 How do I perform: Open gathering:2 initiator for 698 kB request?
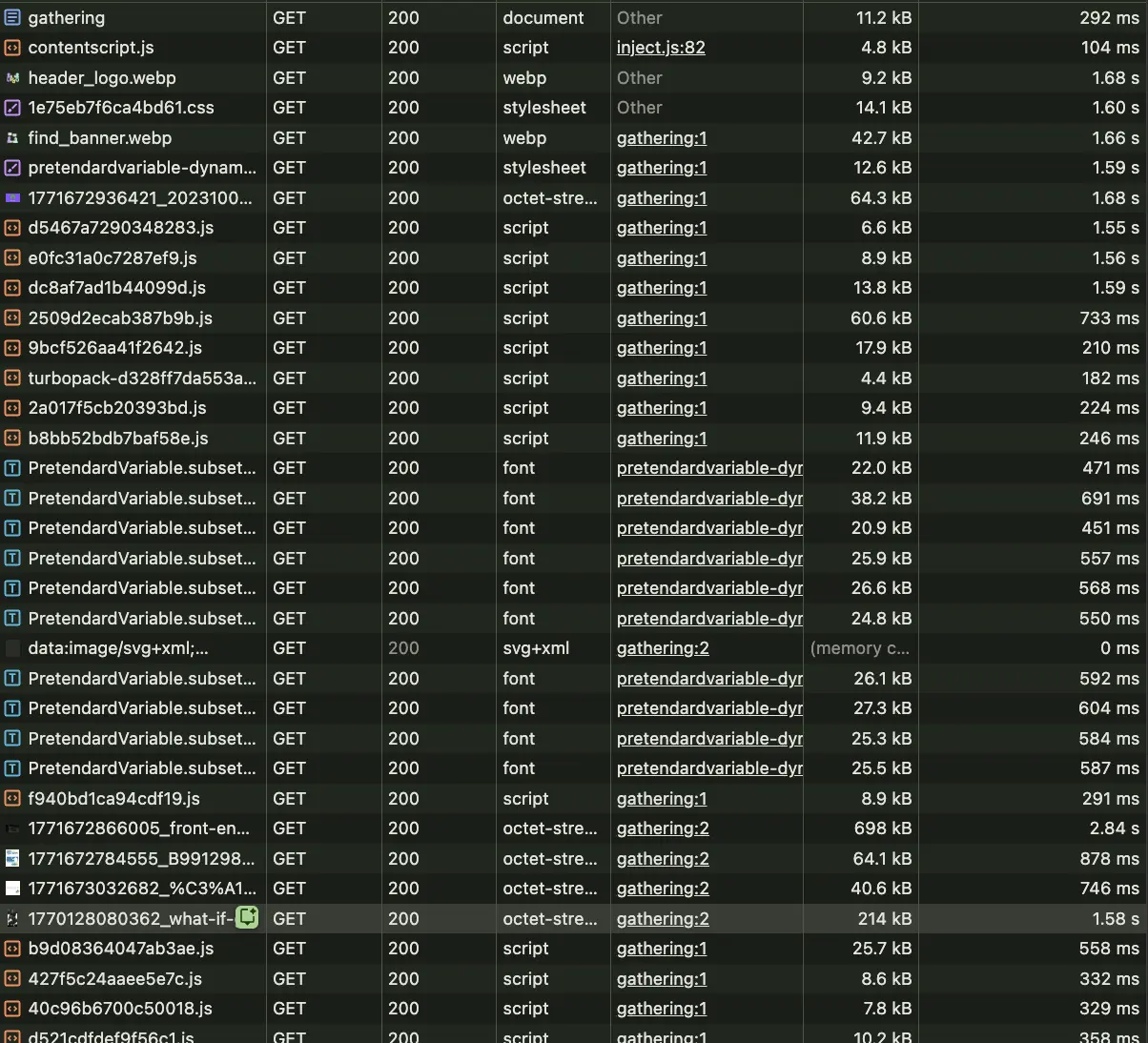click(663, 828)
